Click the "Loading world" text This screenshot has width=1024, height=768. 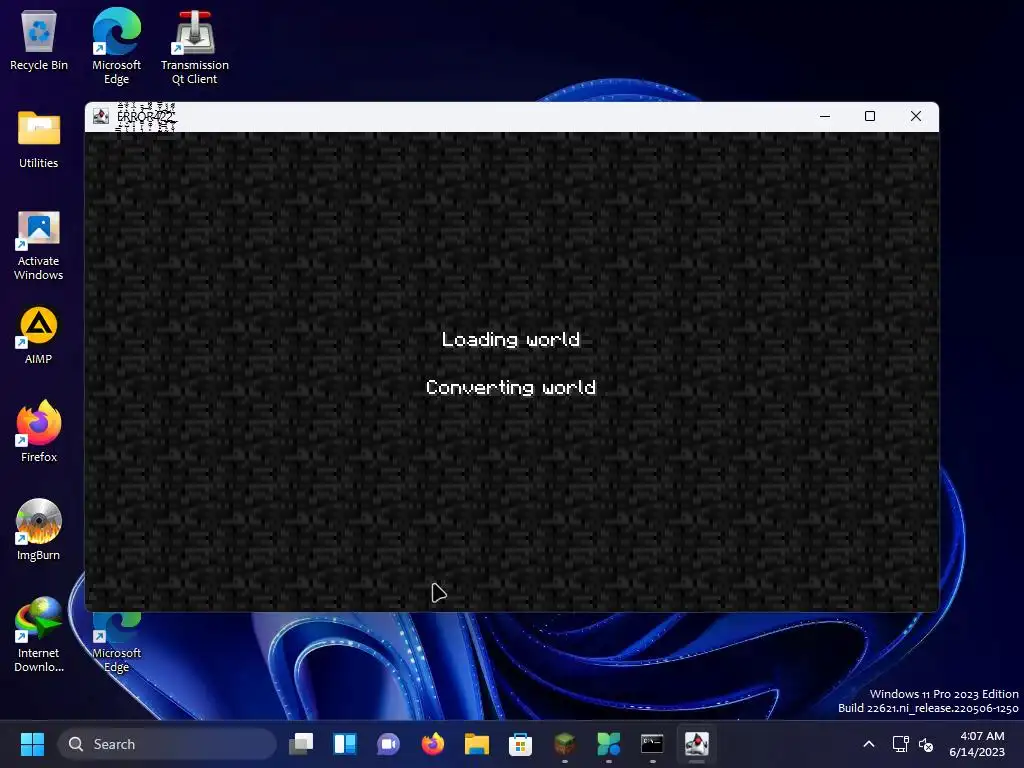click(x=511, y=340)
